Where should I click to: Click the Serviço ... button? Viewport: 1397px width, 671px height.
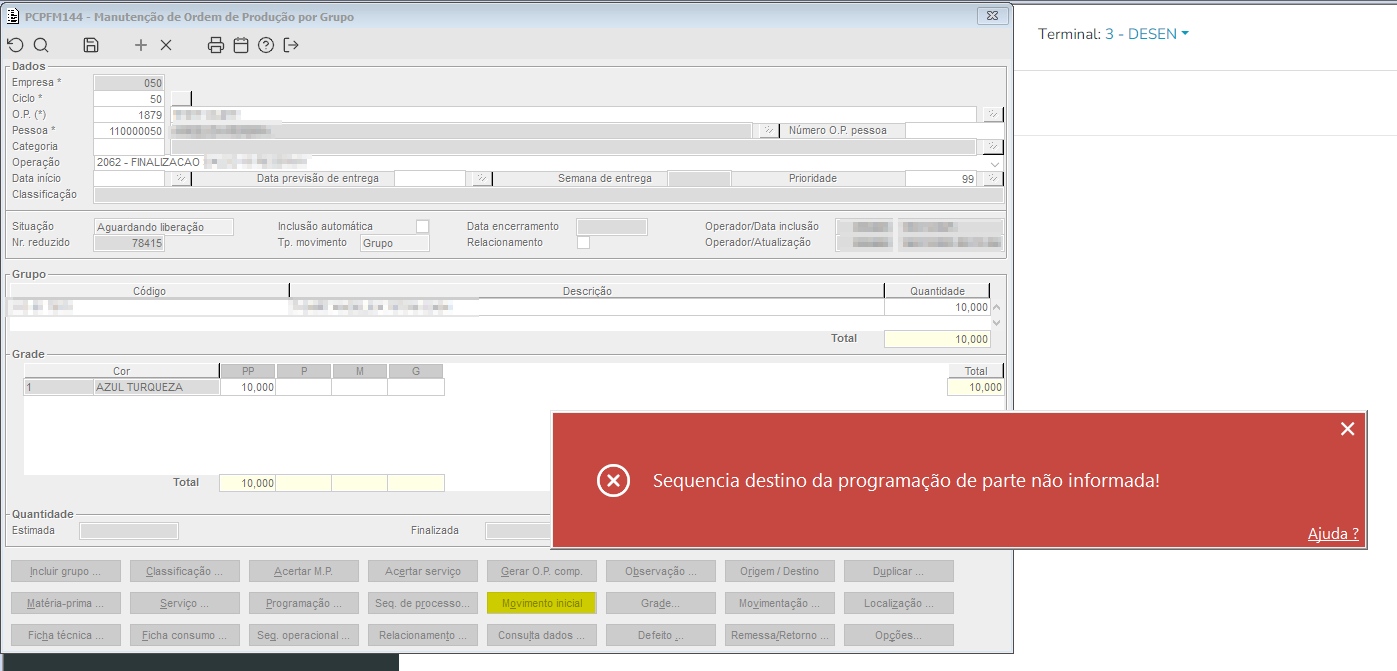[185, 603]
